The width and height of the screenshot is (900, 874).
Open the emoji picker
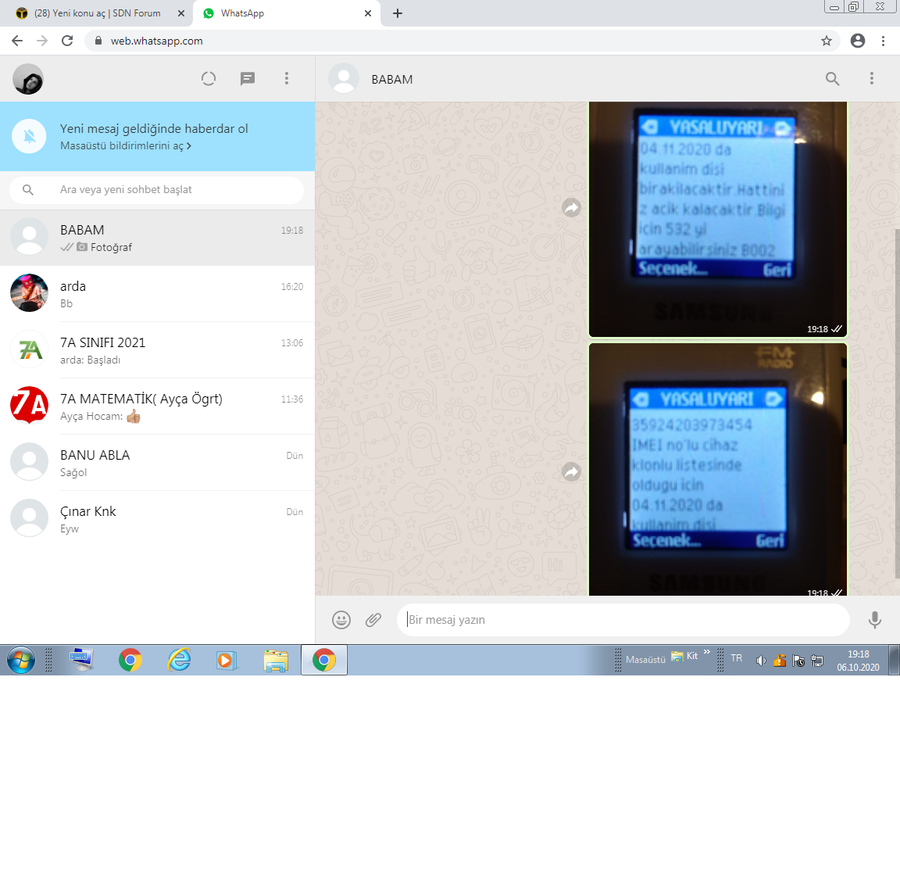[x=341, y=620]
